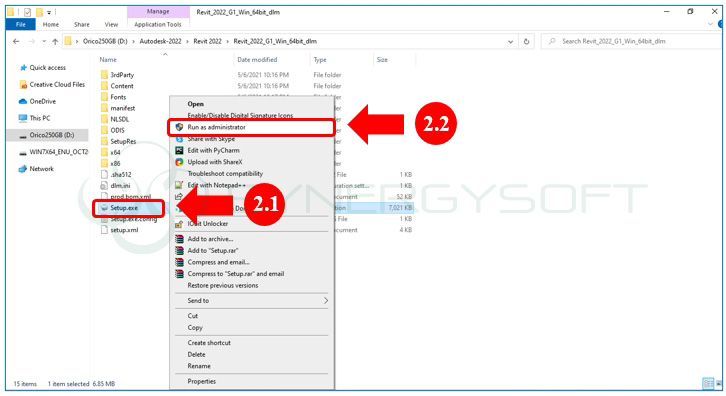
Task: Select Upload with ShareX
Action: [x=215, y=162]
